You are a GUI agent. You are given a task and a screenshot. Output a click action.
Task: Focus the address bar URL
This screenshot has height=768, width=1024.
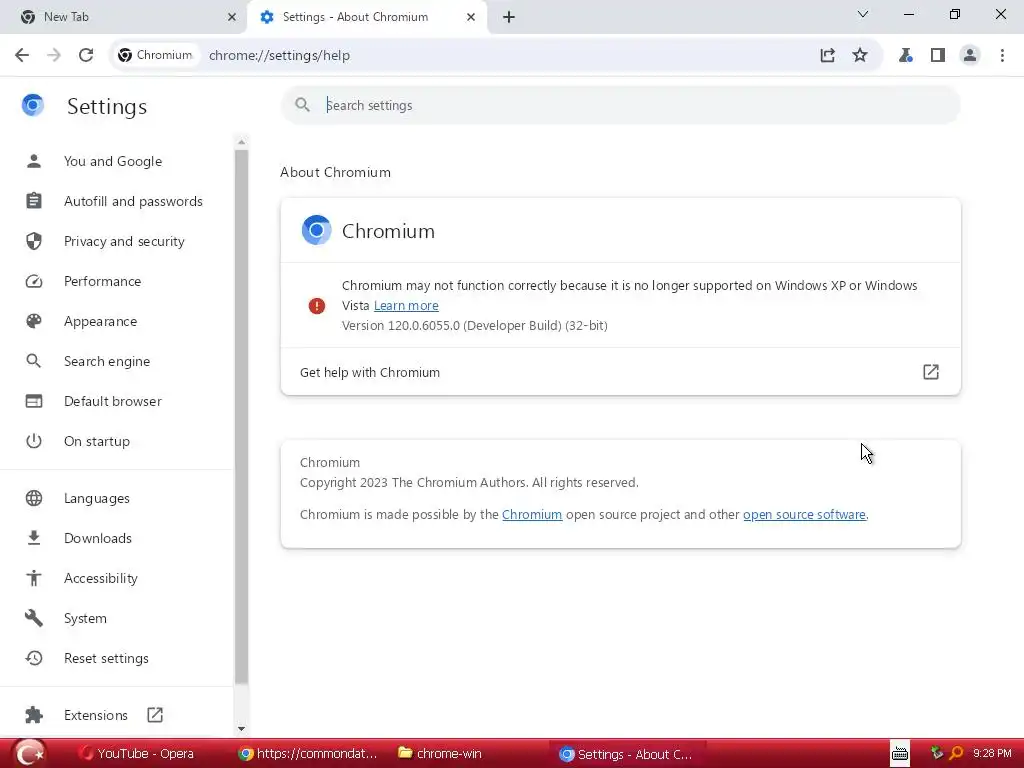pos(280,56)
